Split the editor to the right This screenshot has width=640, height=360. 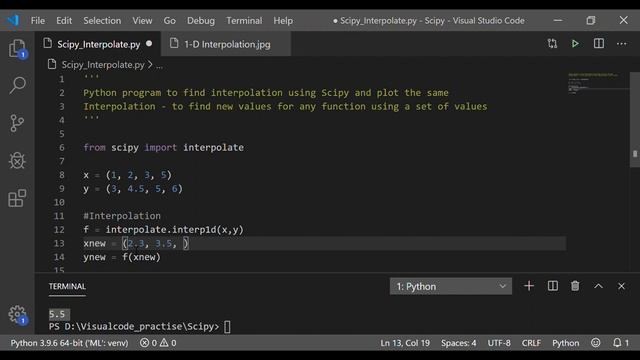599,44
